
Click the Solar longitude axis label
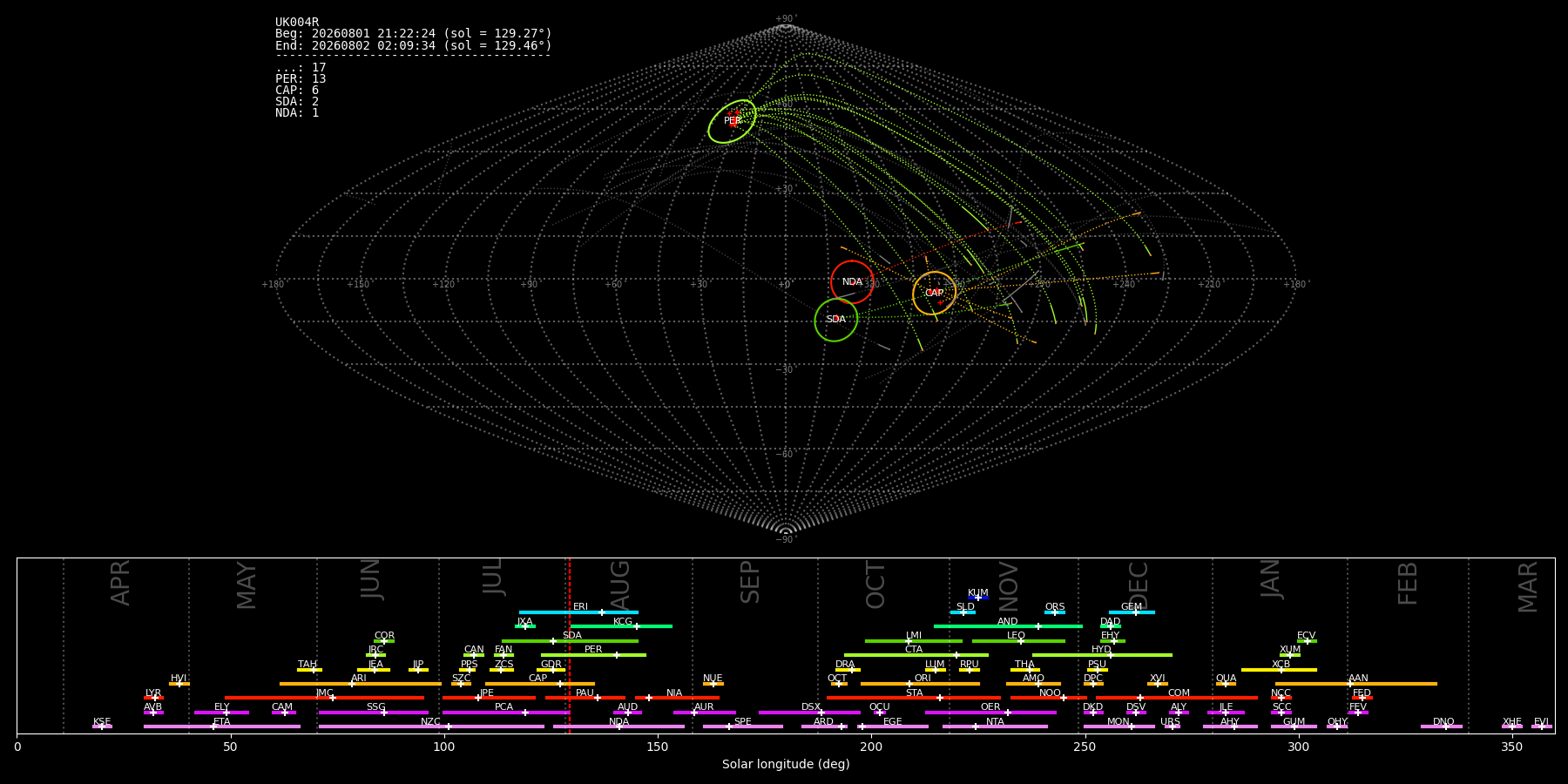pyautogui.click(x=786, y=765)
